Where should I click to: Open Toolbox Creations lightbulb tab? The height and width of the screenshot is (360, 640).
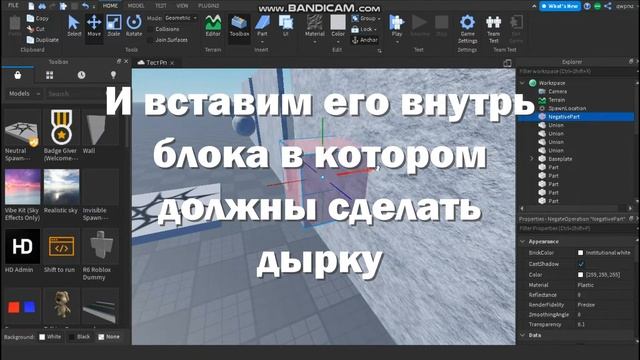pos(113,75)
